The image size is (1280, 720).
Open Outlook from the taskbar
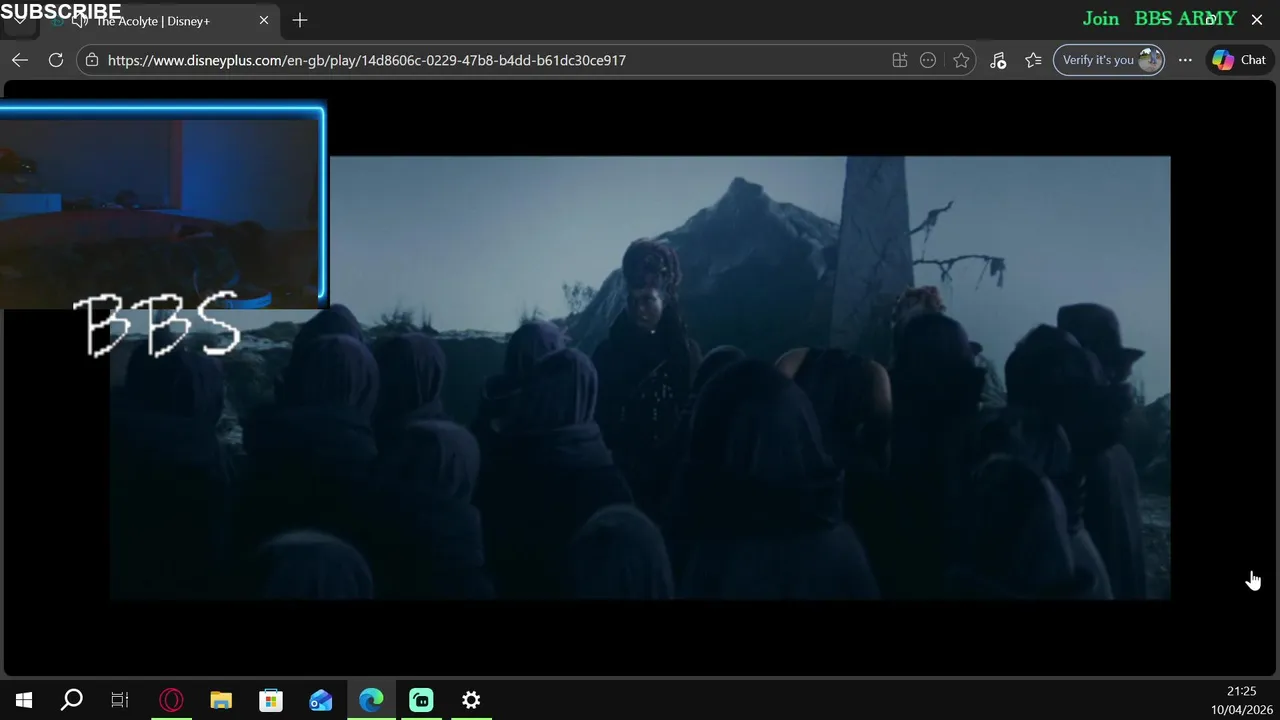point(321,700)
